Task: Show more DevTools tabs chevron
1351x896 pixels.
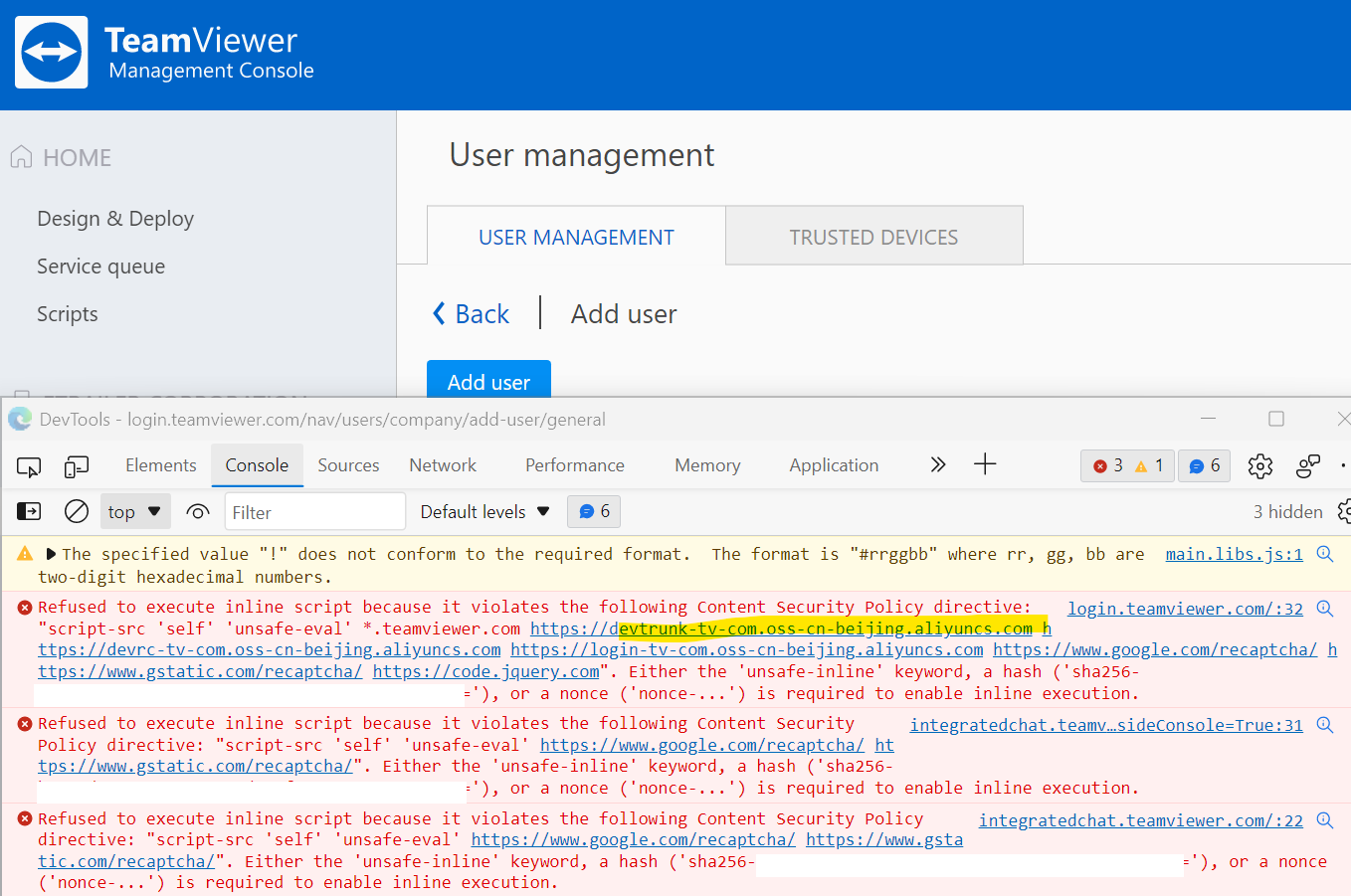Action: tap(937, 464)
